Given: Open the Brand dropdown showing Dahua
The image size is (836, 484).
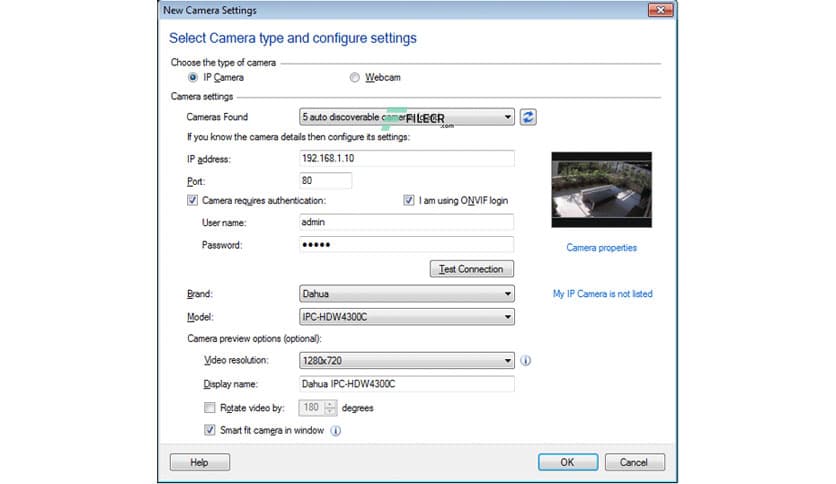Looking at the screenshot, I should point(407,294).
